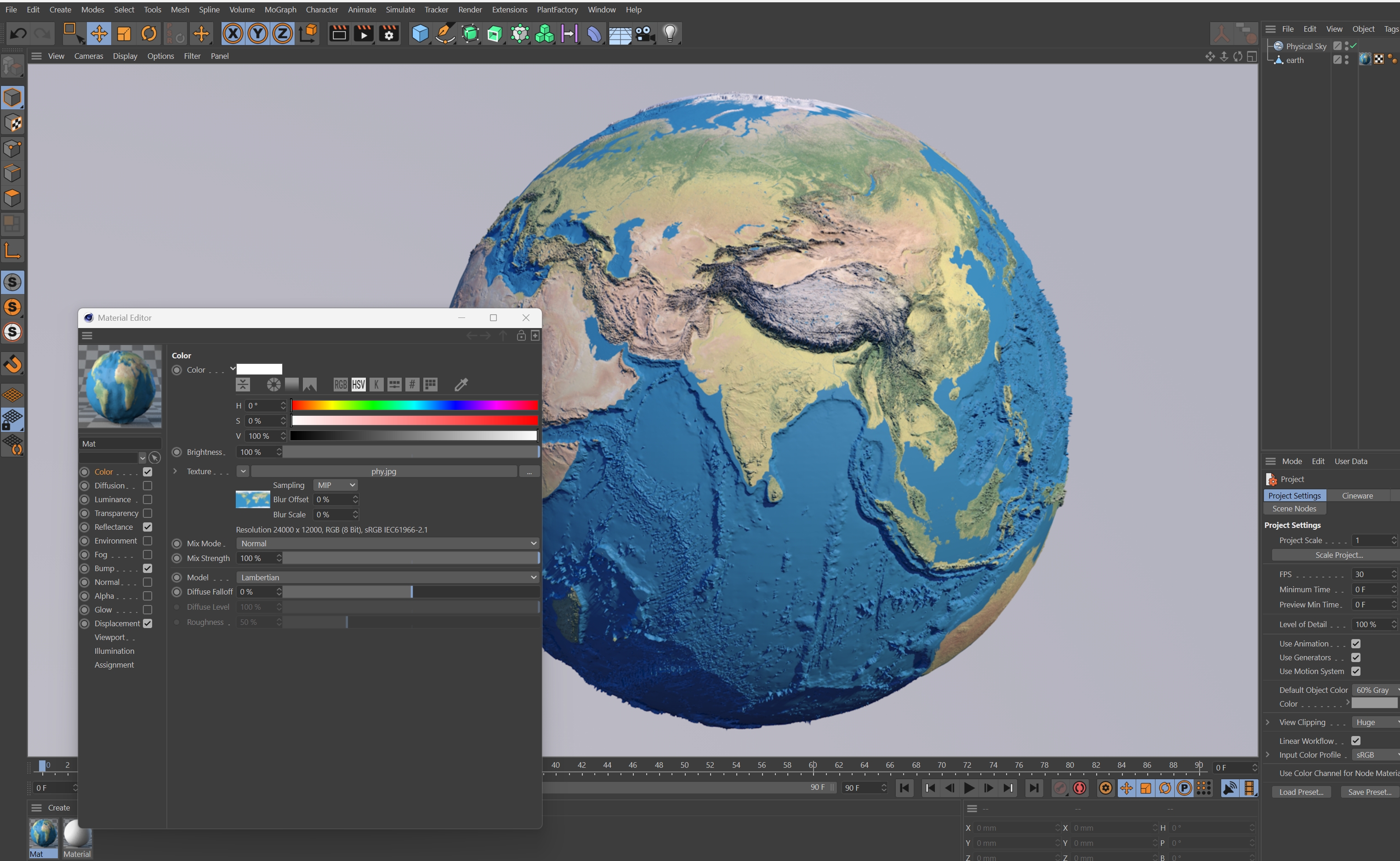This screenshot has height=861, width=1400.
Task: Click the Save Preset button
Action: click(x=1369, y=792)
